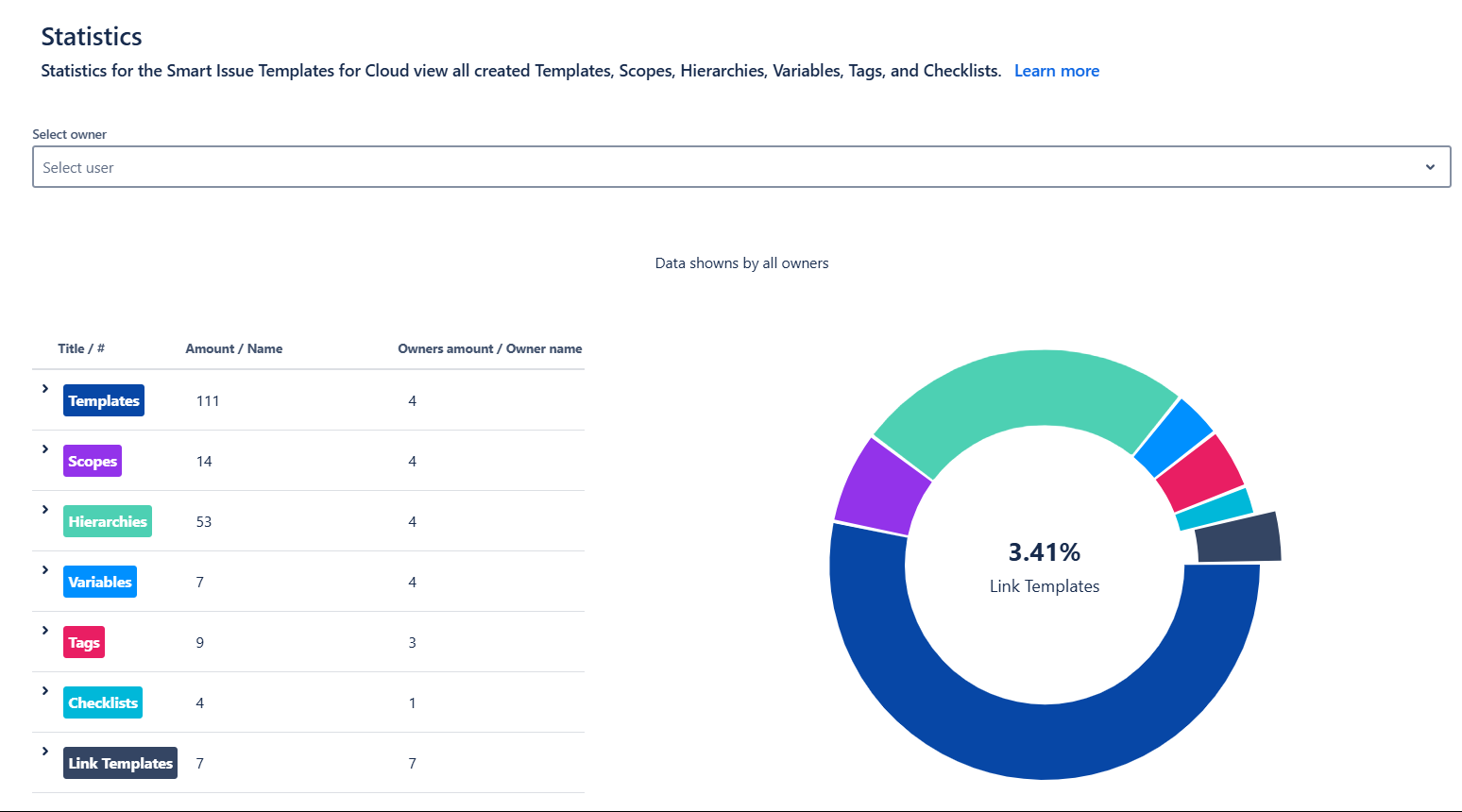
Task: Open the Select owner dropdown arrow
Action: tap(1430, 167)
